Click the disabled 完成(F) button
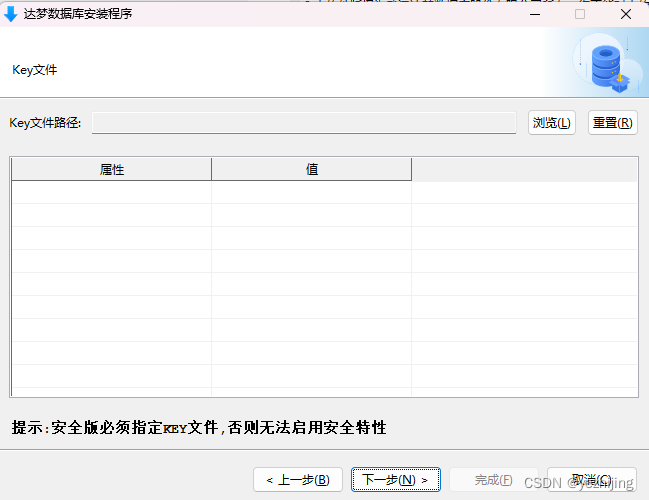The height and width of the screenshot is (500, 649). pyautogui.click(x=493, y=480)
